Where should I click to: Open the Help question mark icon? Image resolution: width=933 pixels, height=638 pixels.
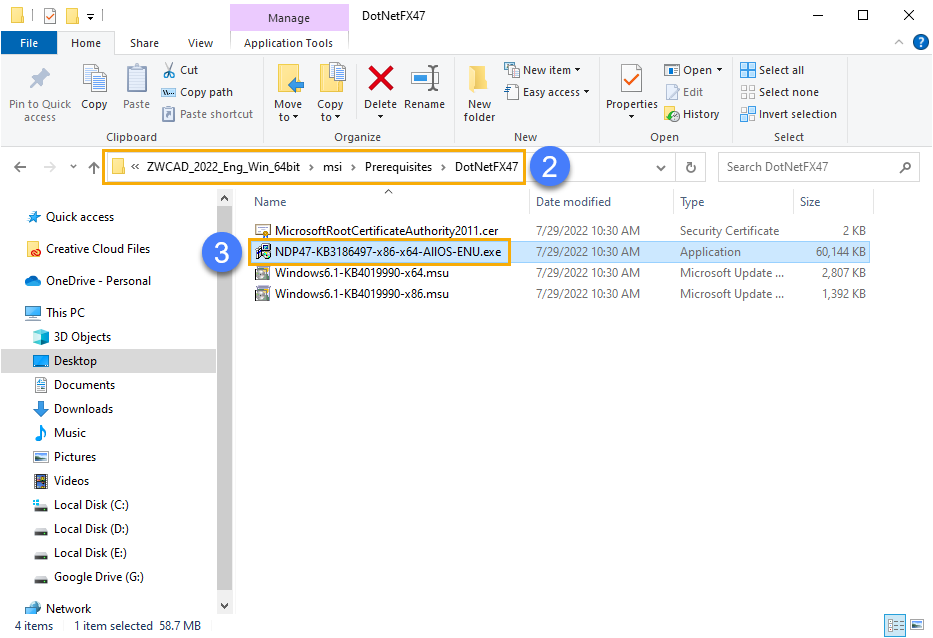[921, 42]
